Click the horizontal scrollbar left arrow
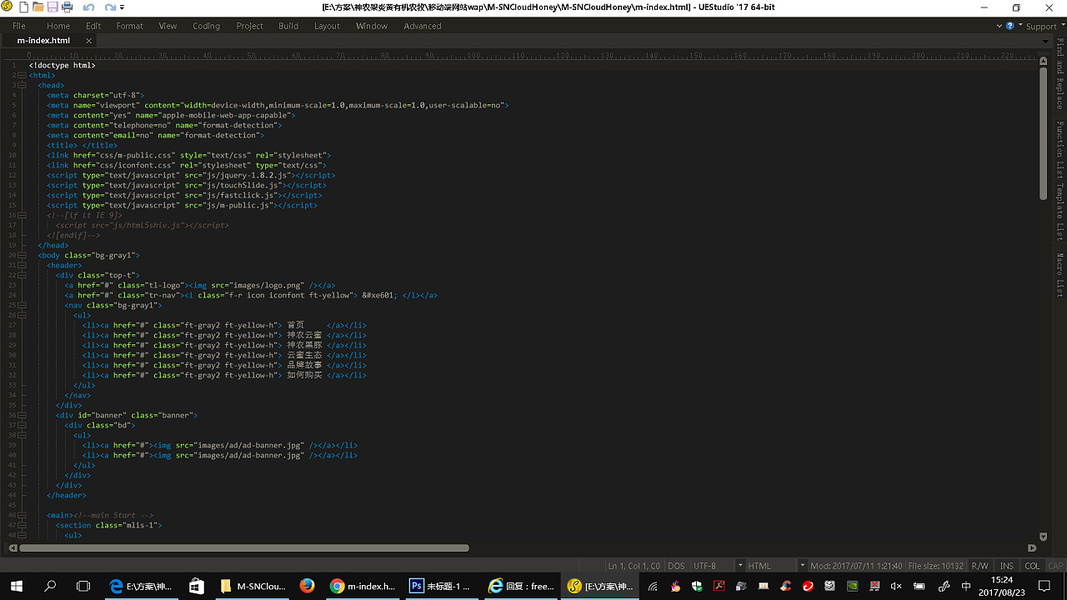The height and width of the screenshot is (600, 1067). click(13, 548)
